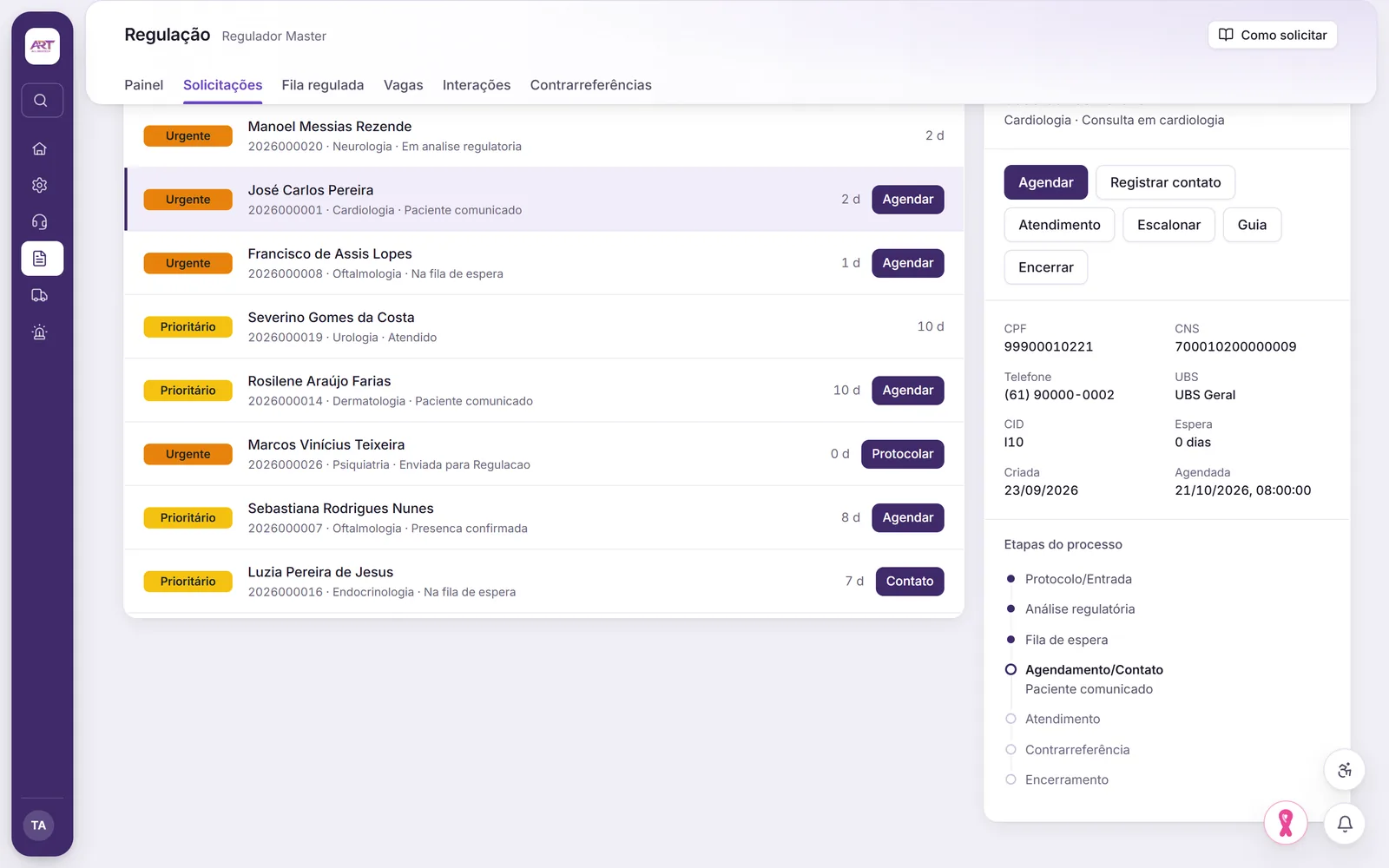Select the Solicitações tab
This screenshot has width=1389, height=868.
(x=223, y=85)
